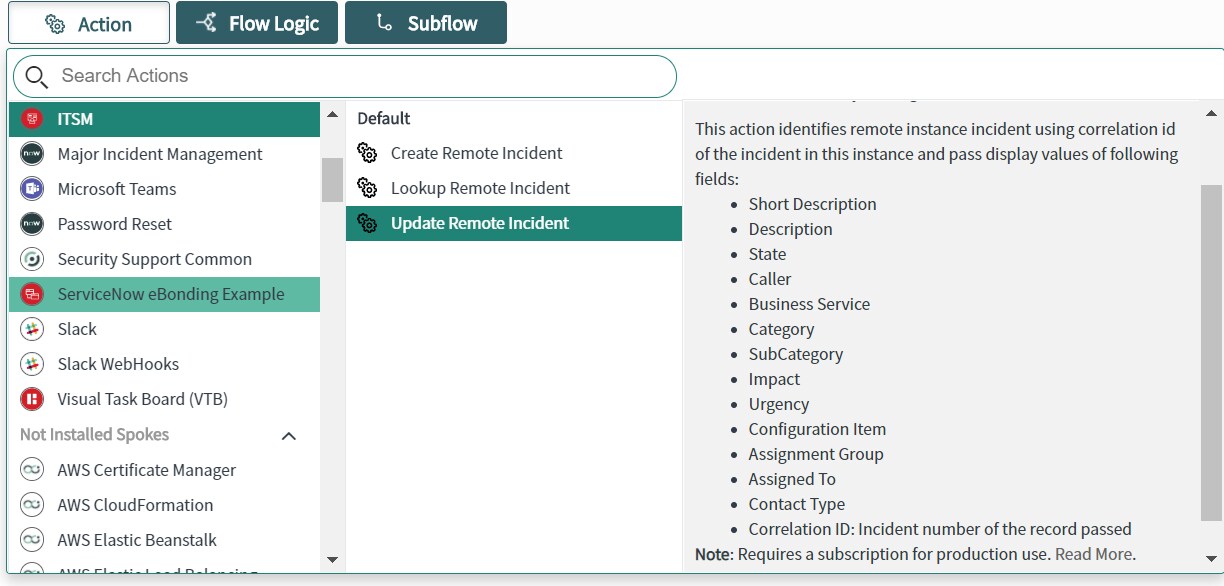The height and width of the screenshot is (586, 1224).
Task: Click the Urgency bullet text
Action: [x=779, y=404]
